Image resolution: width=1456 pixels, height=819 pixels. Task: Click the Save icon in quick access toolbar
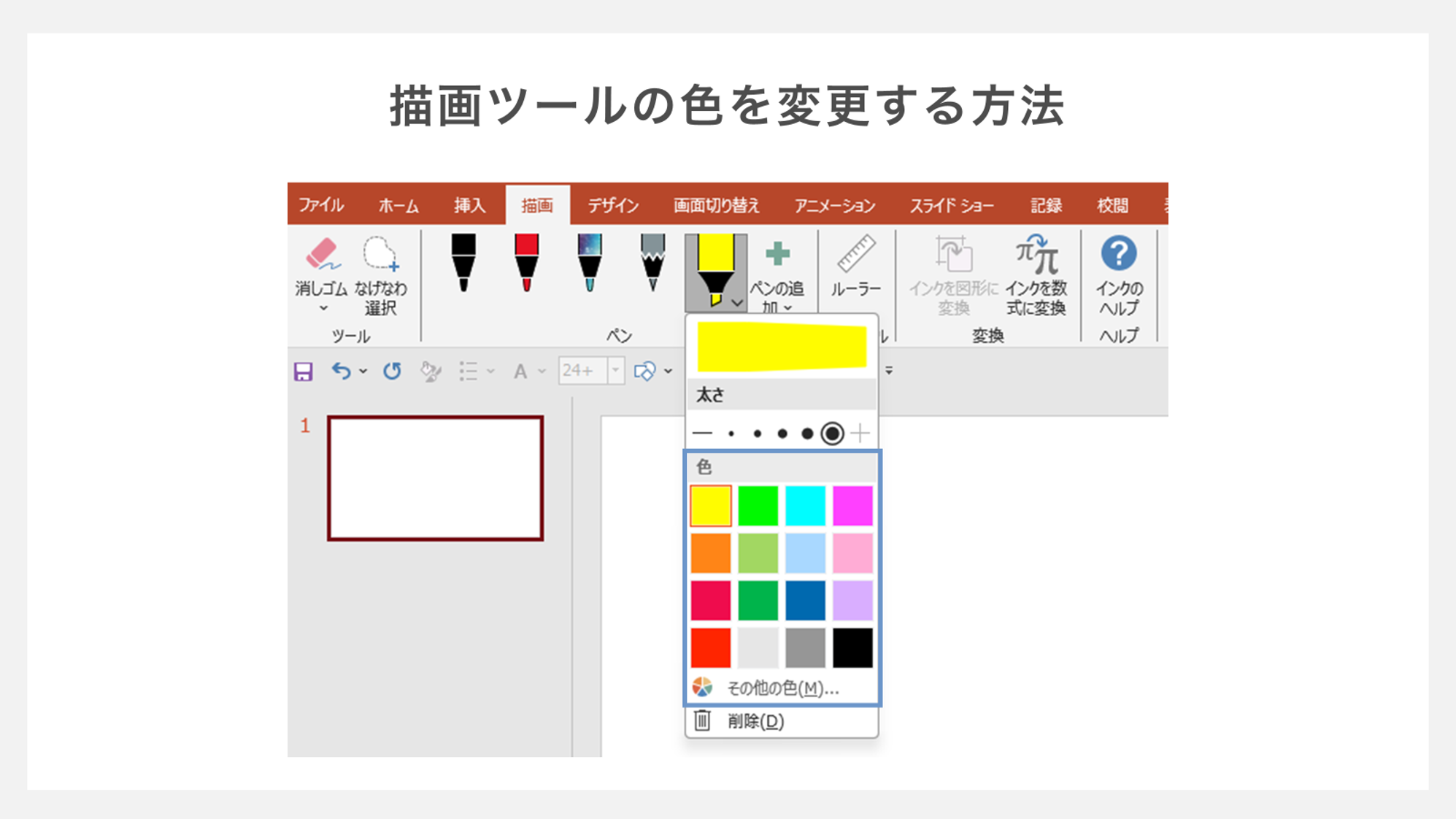pyautogui.click(x=304, y=372)
